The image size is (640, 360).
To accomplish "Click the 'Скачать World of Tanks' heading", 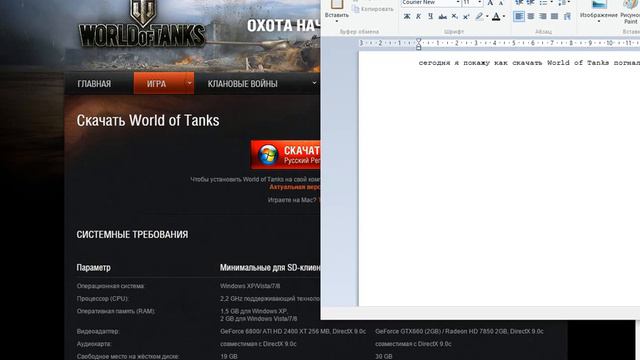I will (x=148, y=120).
